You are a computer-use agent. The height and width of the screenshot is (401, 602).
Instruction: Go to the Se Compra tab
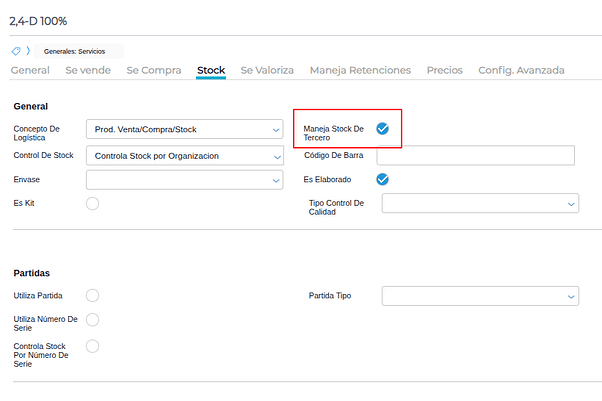point(154,71)
